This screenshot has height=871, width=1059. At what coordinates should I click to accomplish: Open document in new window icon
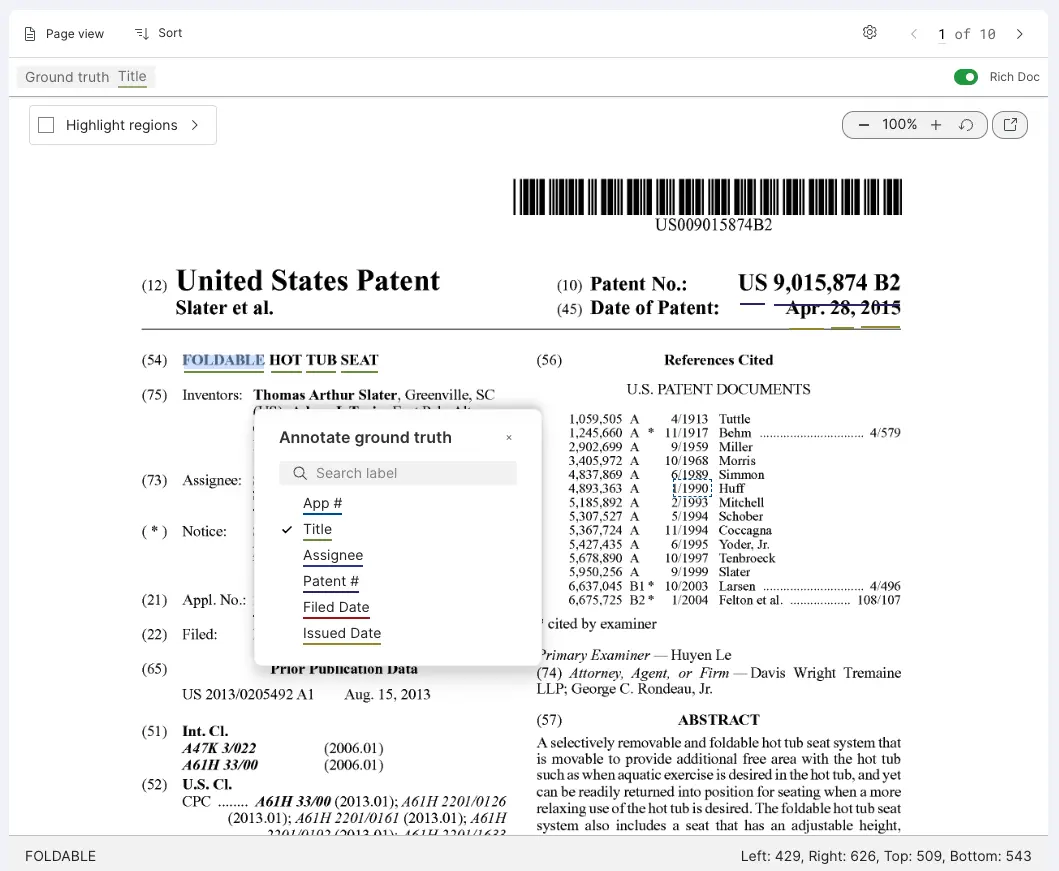(1010, 125)
